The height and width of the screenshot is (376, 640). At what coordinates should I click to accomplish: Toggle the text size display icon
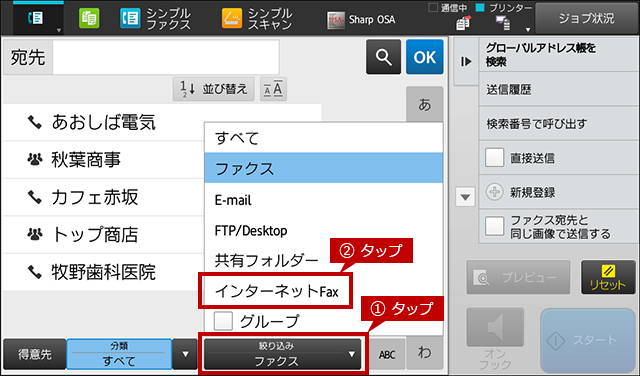tap(273, 89)
